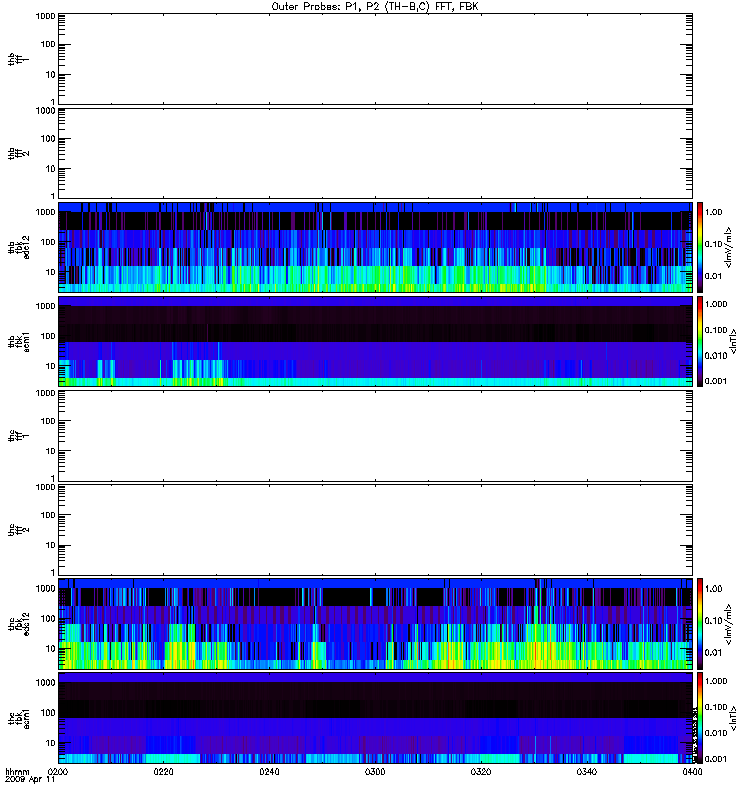Click the '1.000' tick on thb scm1 color bar

tap(716, 304)
